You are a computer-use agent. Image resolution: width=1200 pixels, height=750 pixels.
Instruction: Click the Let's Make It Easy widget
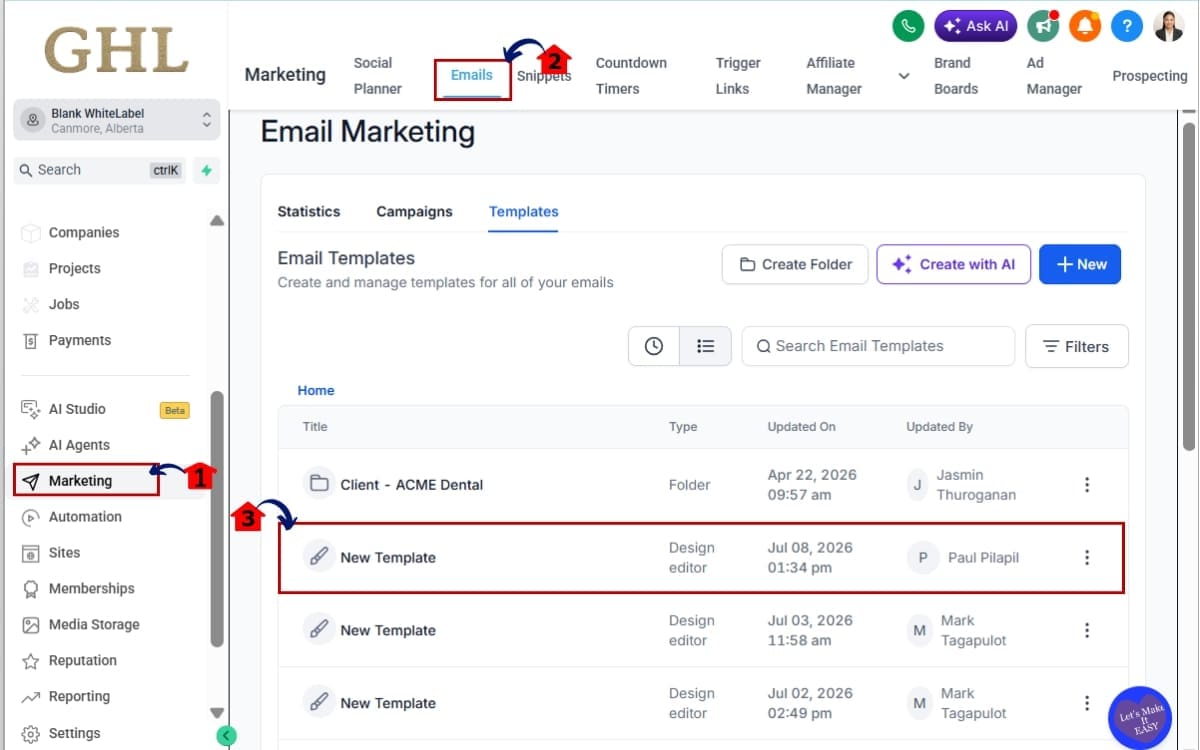pyautogui.click(x=1140, y=718)
